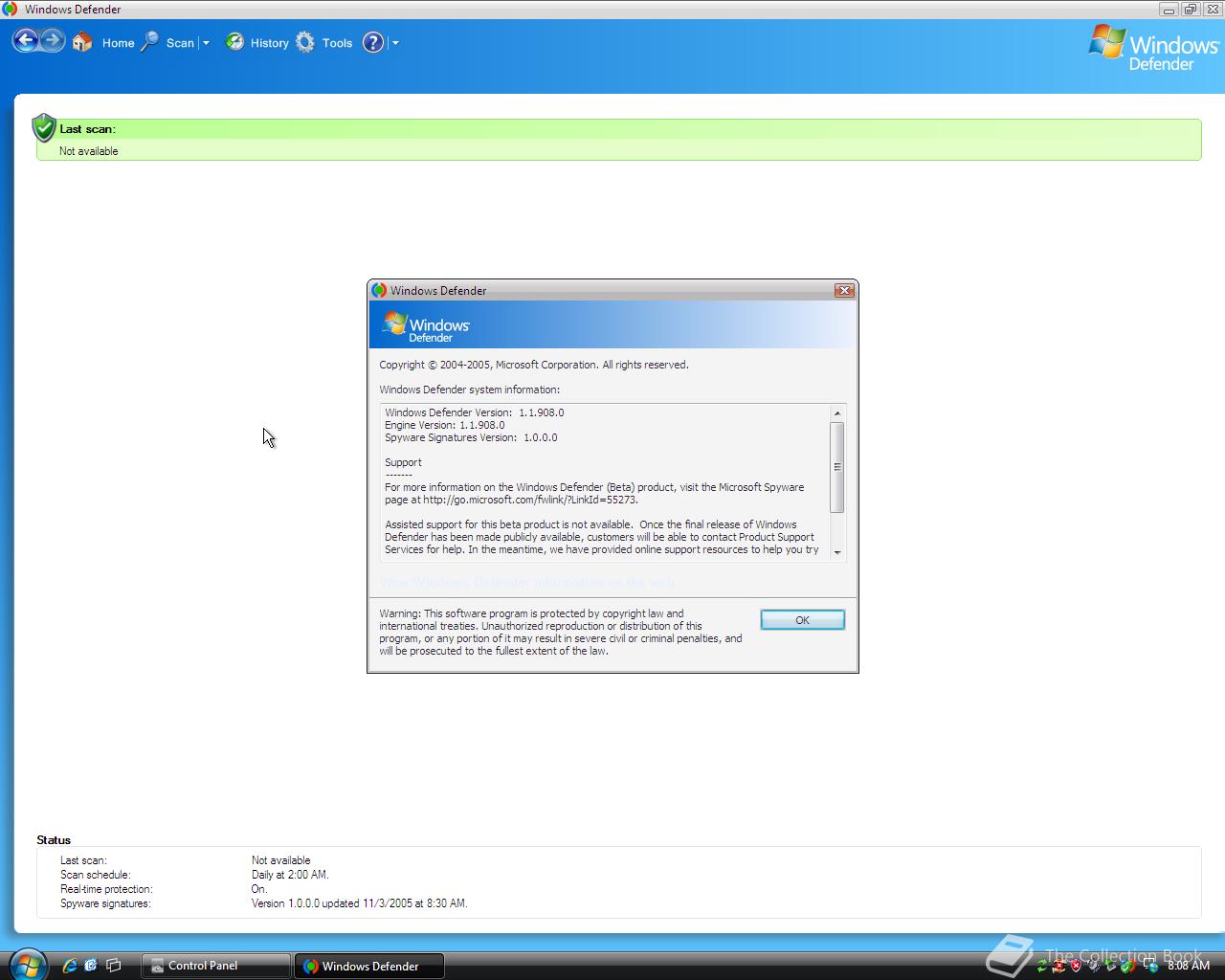The width and height of the screenshot is (1225, 980).
Task: Select the History toolbar label
Action: click(x=269, y=43)
